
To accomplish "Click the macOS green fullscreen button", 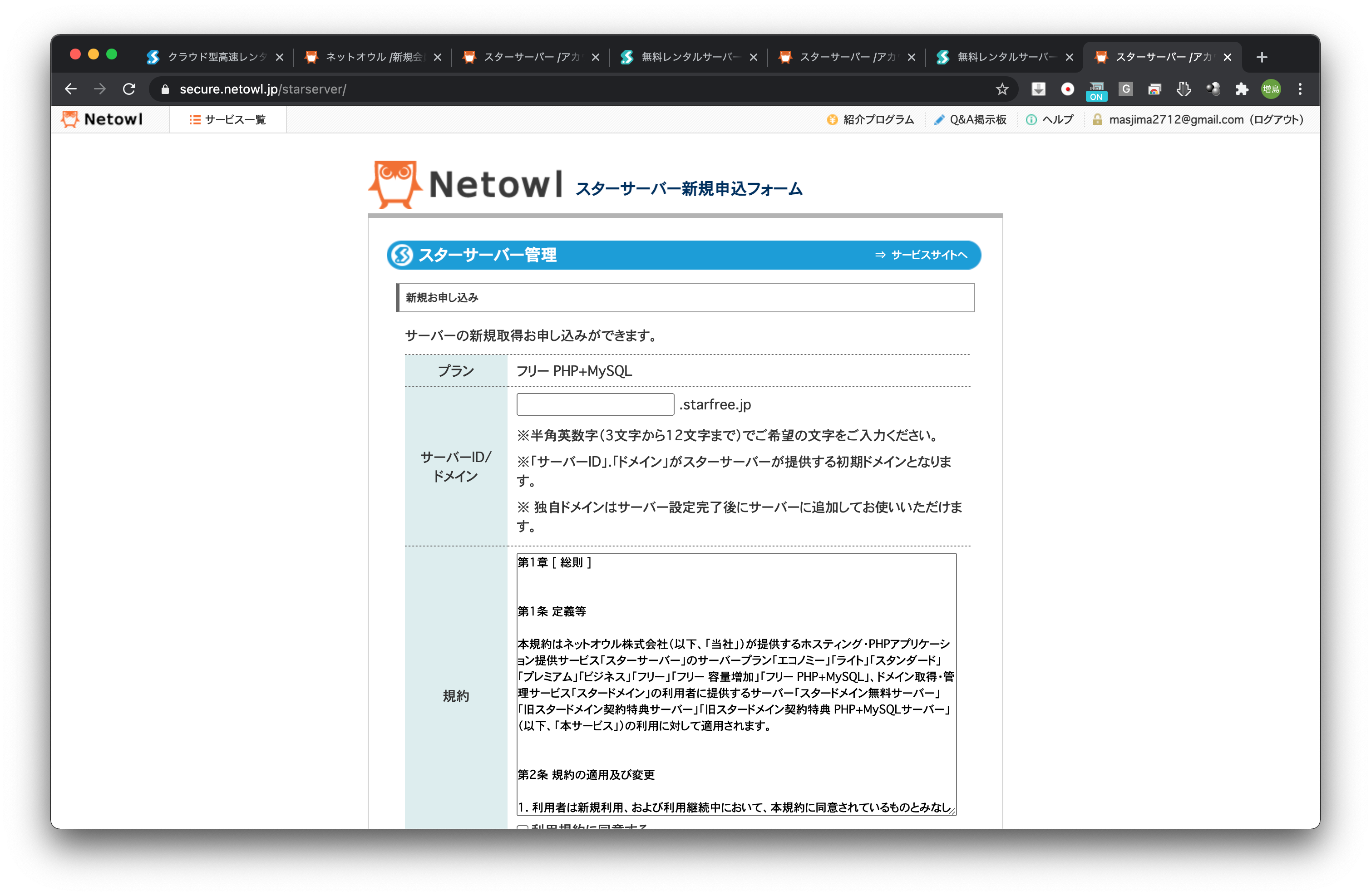I will tap(112, 54).
